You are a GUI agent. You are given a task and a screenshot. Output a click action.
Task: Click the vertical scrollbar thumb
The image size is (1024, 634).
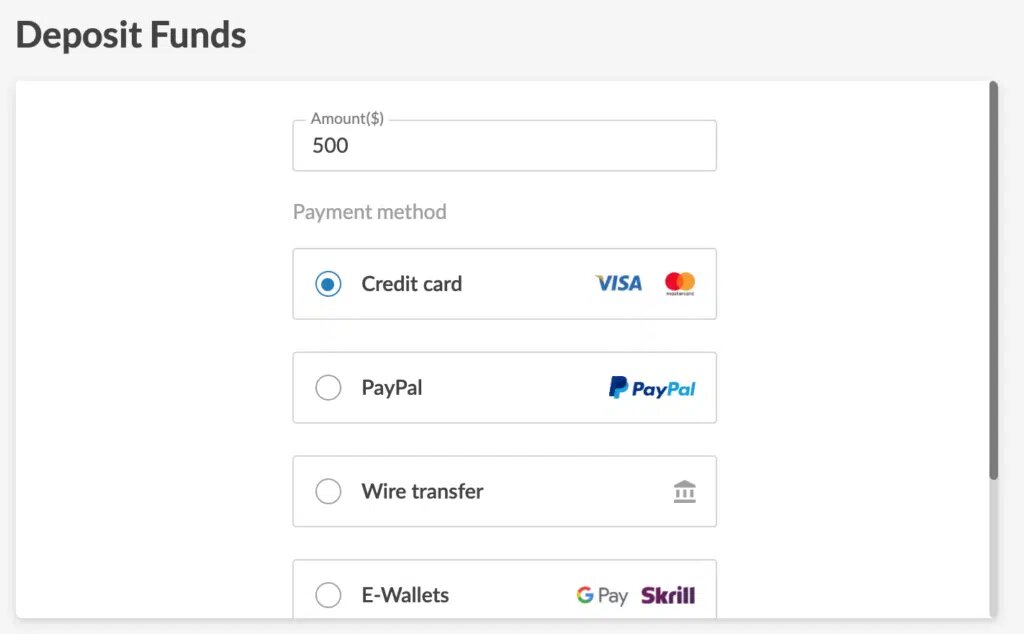(993, 281)
